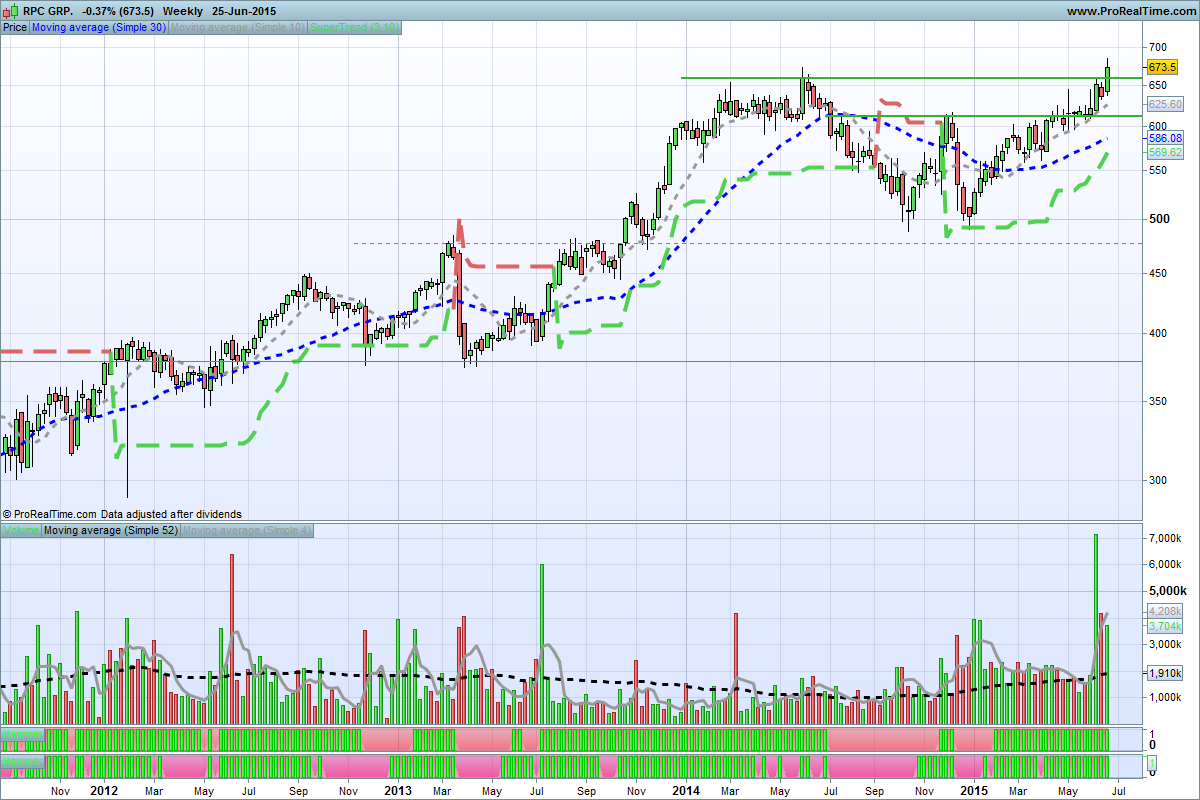
Task: Click the 300 level on price axis
Action: tap(1158, 479)
